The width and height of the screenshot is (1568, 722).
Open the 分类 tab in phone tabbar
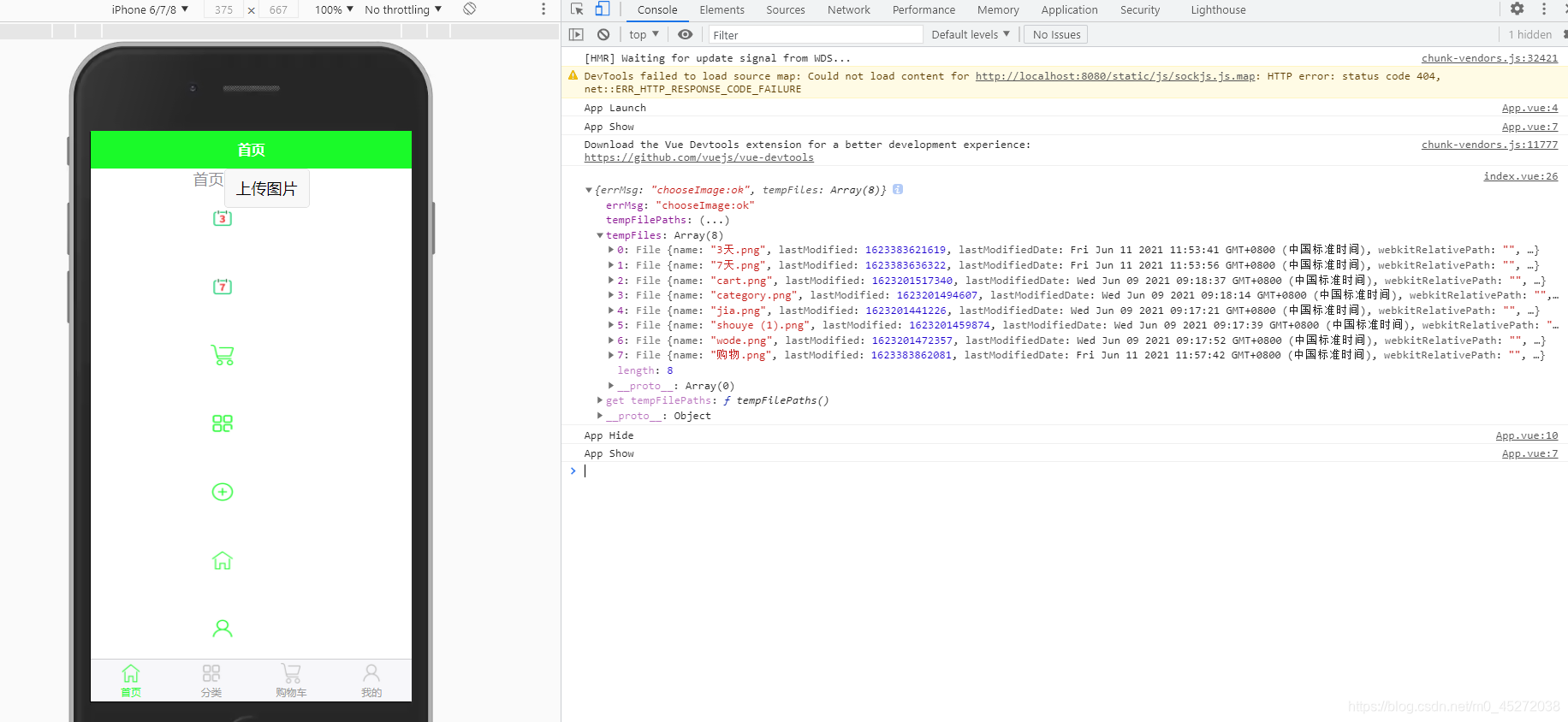[x=211, y=681]
